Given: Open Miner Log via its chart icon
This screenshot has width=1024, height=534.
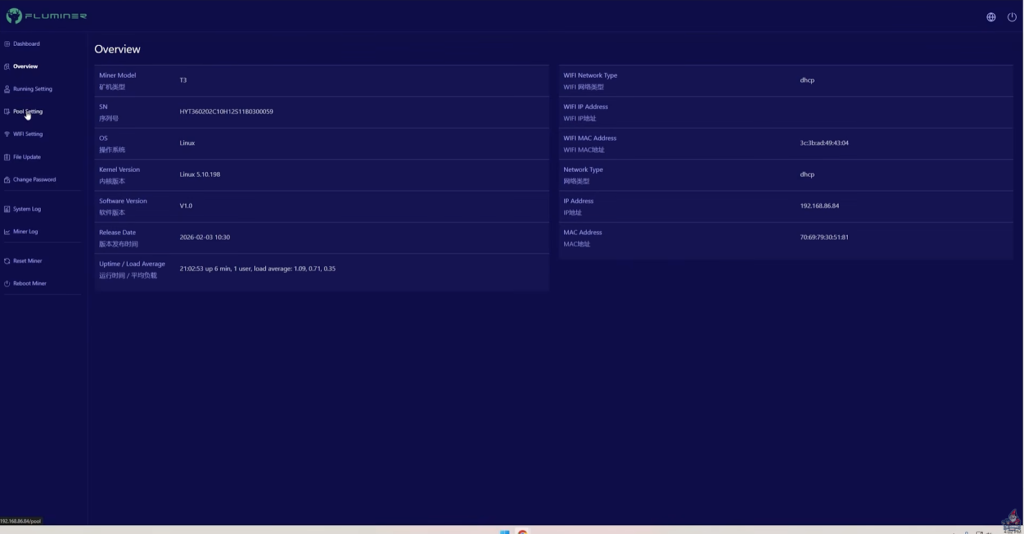Looking at the screenshot, I should pos(7,232).
